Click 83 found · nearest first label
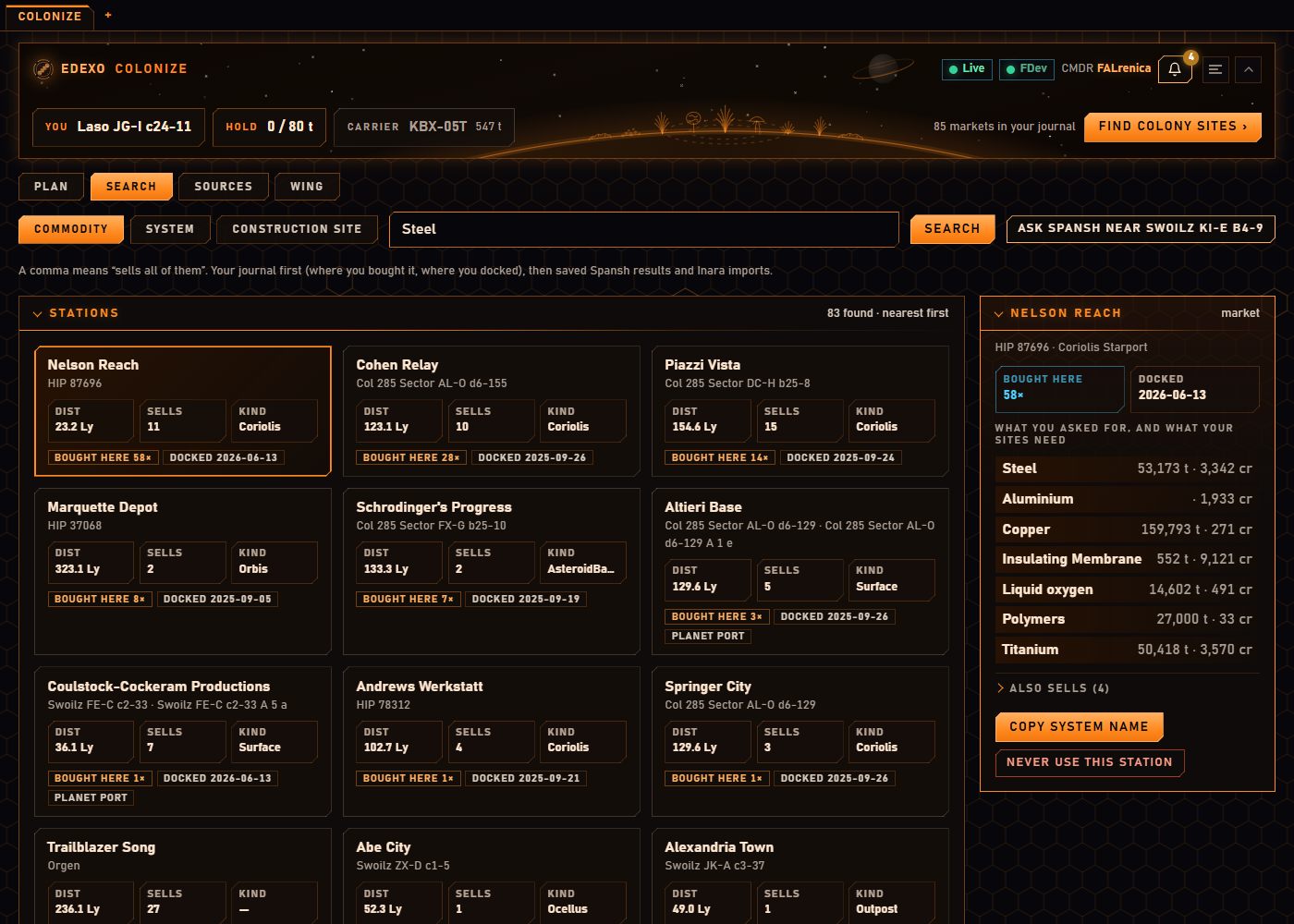The image size is (1294, 924). click(887, 313)
